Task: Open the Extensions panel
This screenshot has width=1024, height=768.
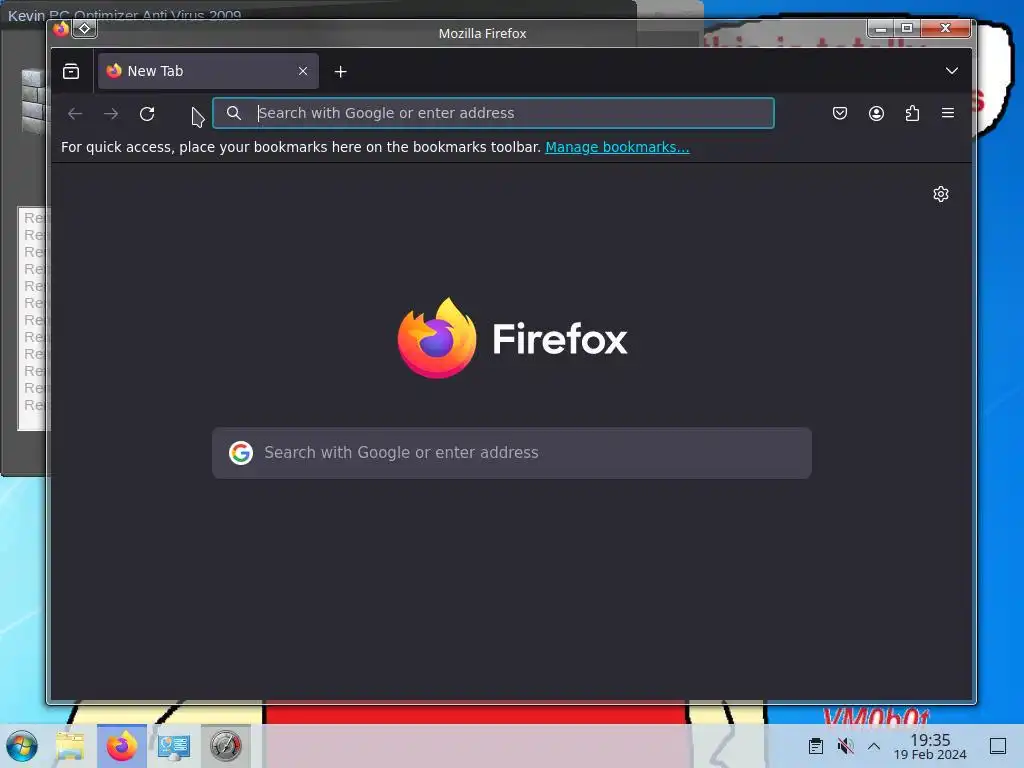Action: coord(912,113)
